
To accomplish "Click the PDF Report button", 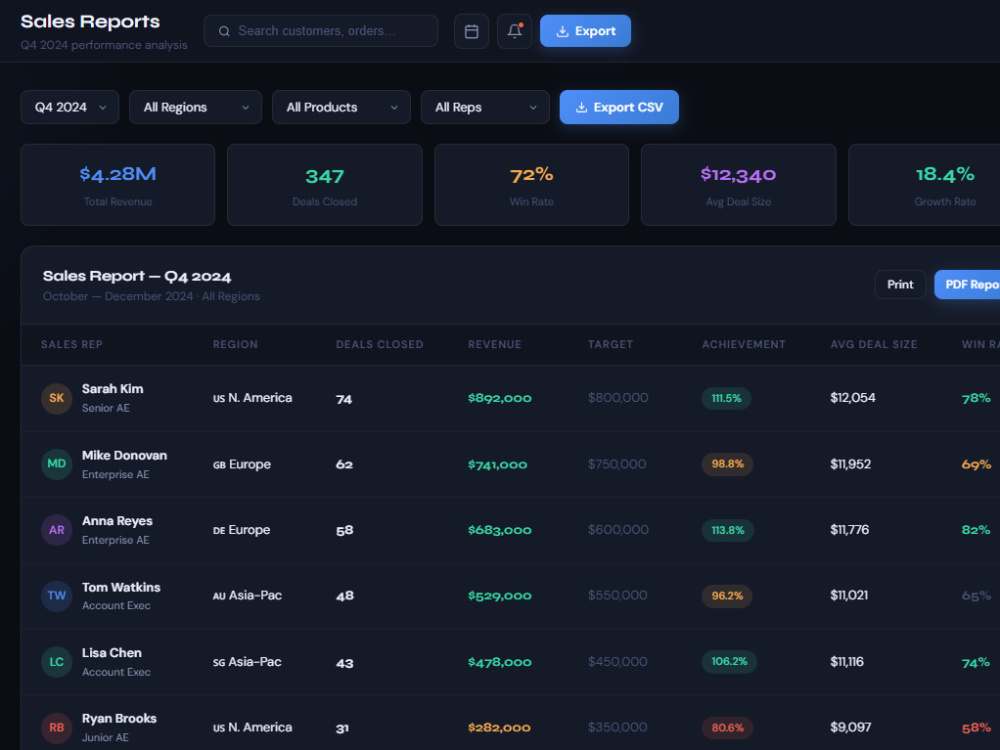I will pyautogui.click(x=967, y=284).
